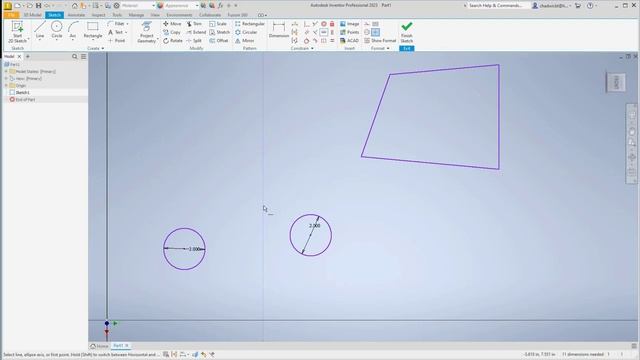This screenshot has height=360, width=640.
Task: Click the Home icon in quick access toolbar
Action: pos(74,6)
